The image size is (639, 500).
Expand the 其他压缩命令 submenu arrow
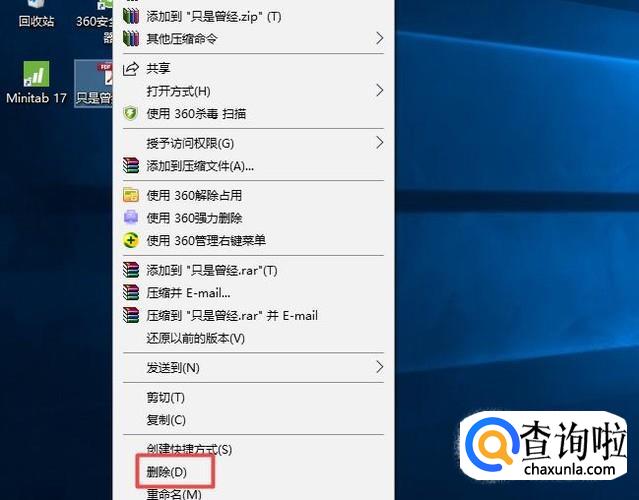coord(379,38)
